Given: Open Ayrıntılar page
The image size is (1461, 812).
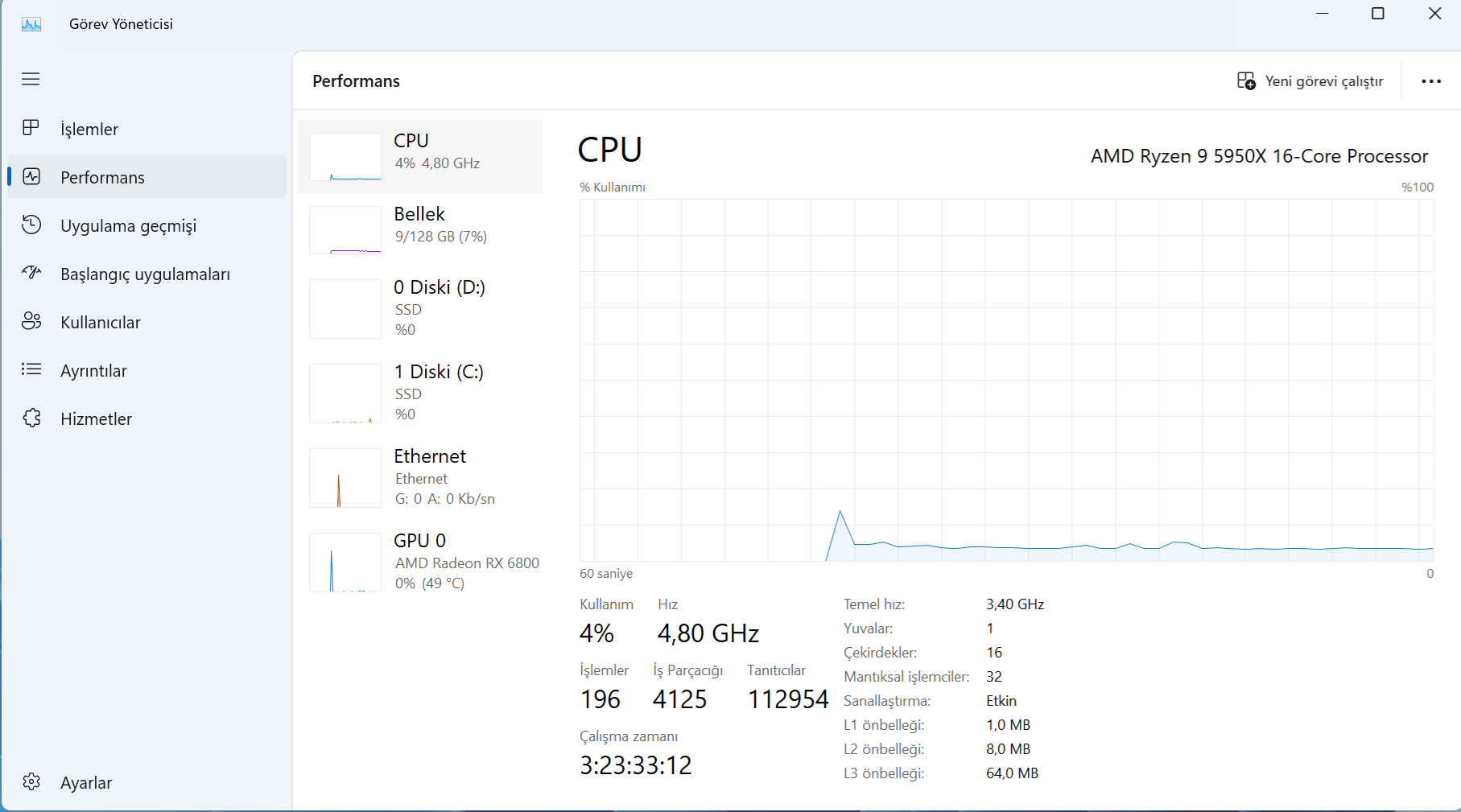Looking at the screenshot, I should (147, 370).
